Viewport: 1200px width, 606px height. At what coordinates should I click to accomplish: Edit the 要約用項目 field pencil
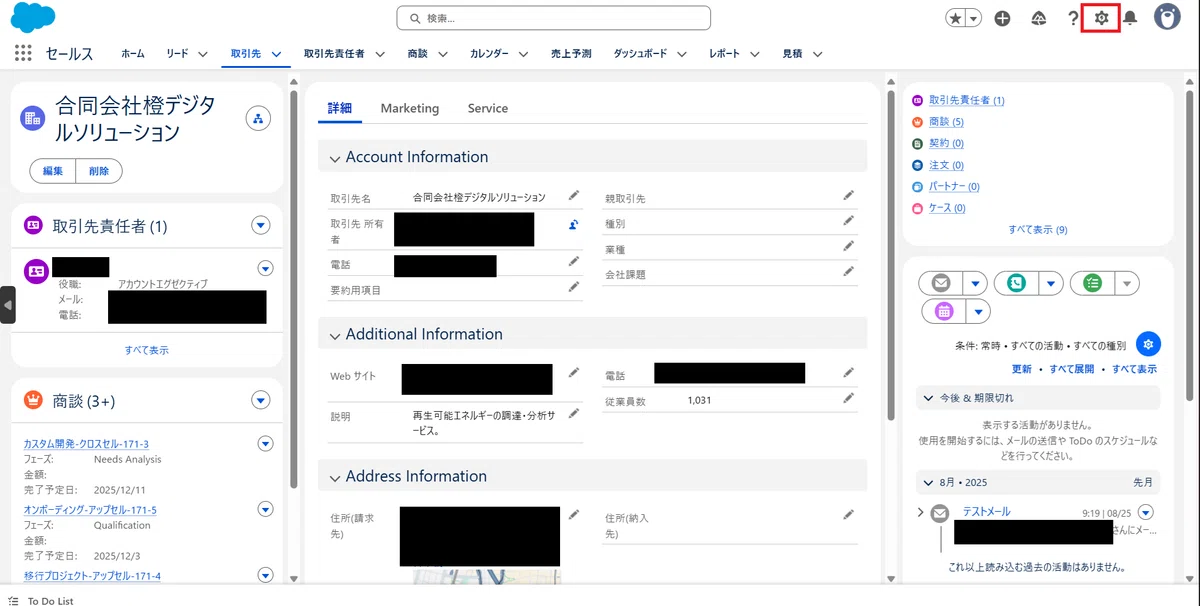[x=574, y=286]
